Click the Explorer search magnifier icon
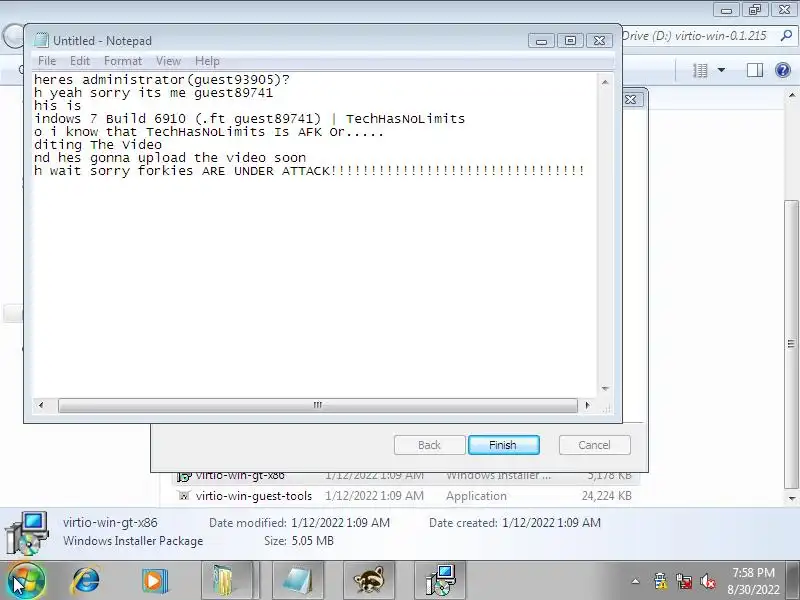 click(786, 36)
